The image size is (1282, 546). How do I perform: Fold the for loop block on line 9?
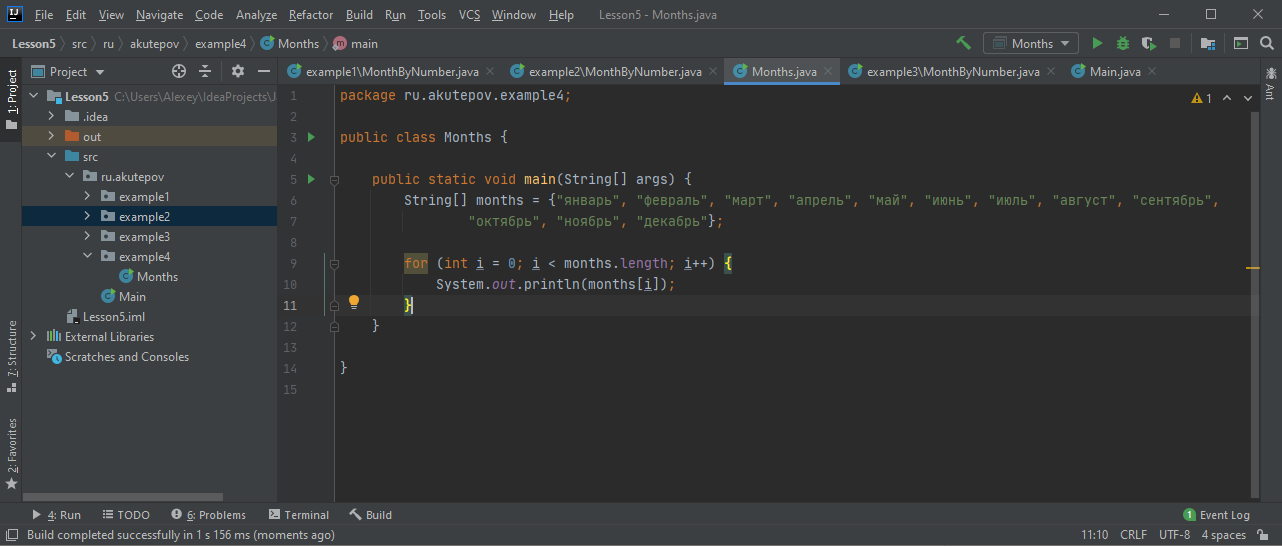334,264
